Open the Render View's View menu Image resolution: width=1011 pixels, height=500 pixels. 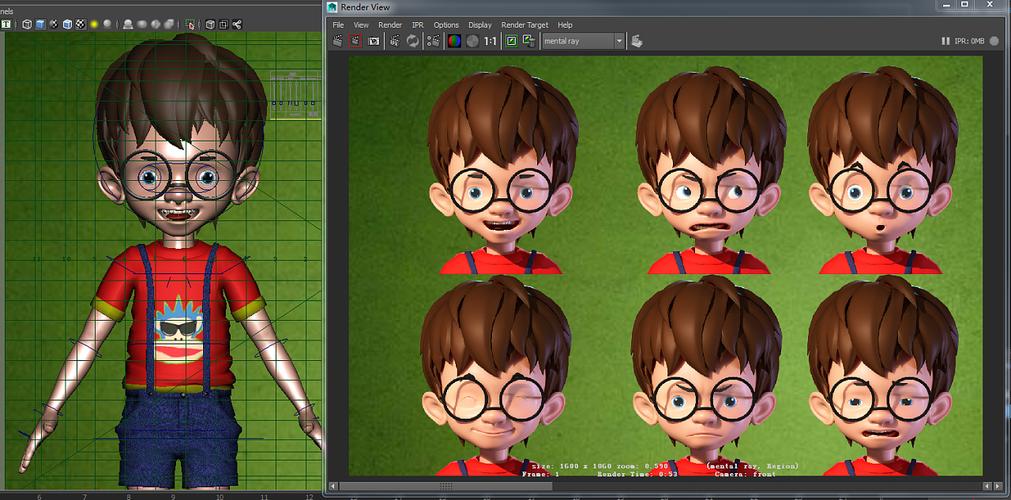click(x=361, y=25)
